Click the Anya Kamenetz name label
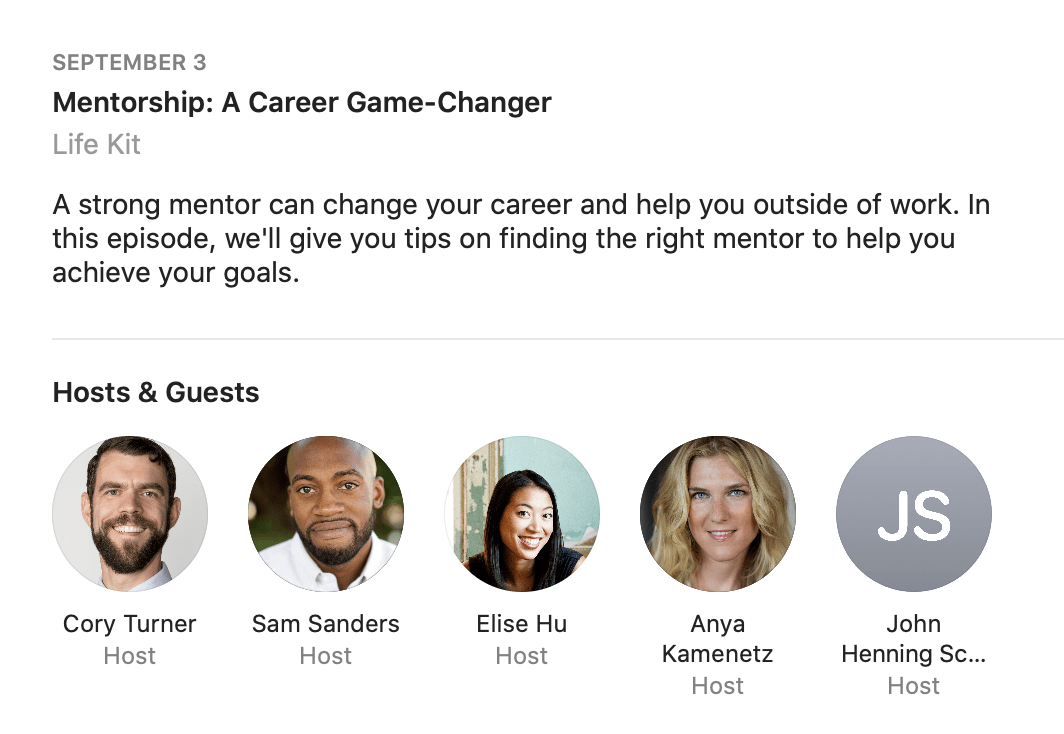1064x734 pixels. coord(718,639)
